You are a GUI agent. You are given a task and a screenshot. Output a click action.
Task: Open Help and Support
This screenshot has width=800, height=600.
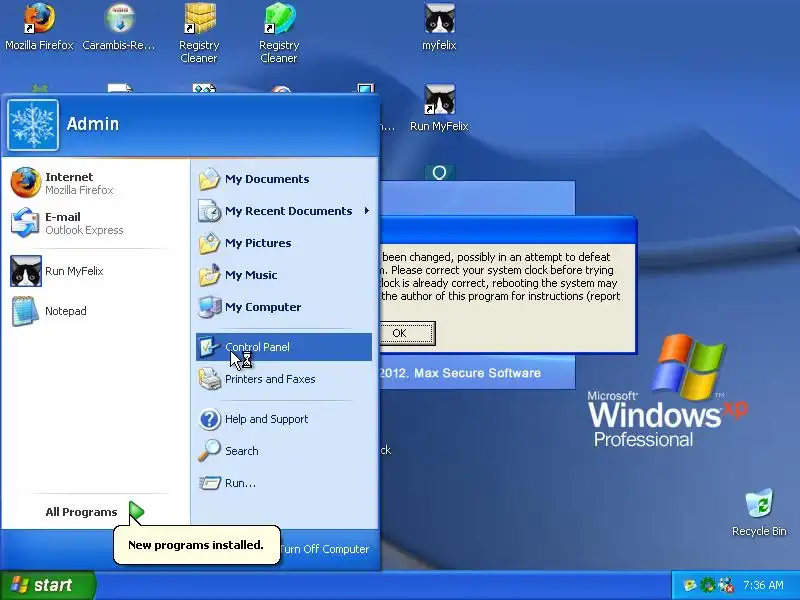tap(284, 419)
